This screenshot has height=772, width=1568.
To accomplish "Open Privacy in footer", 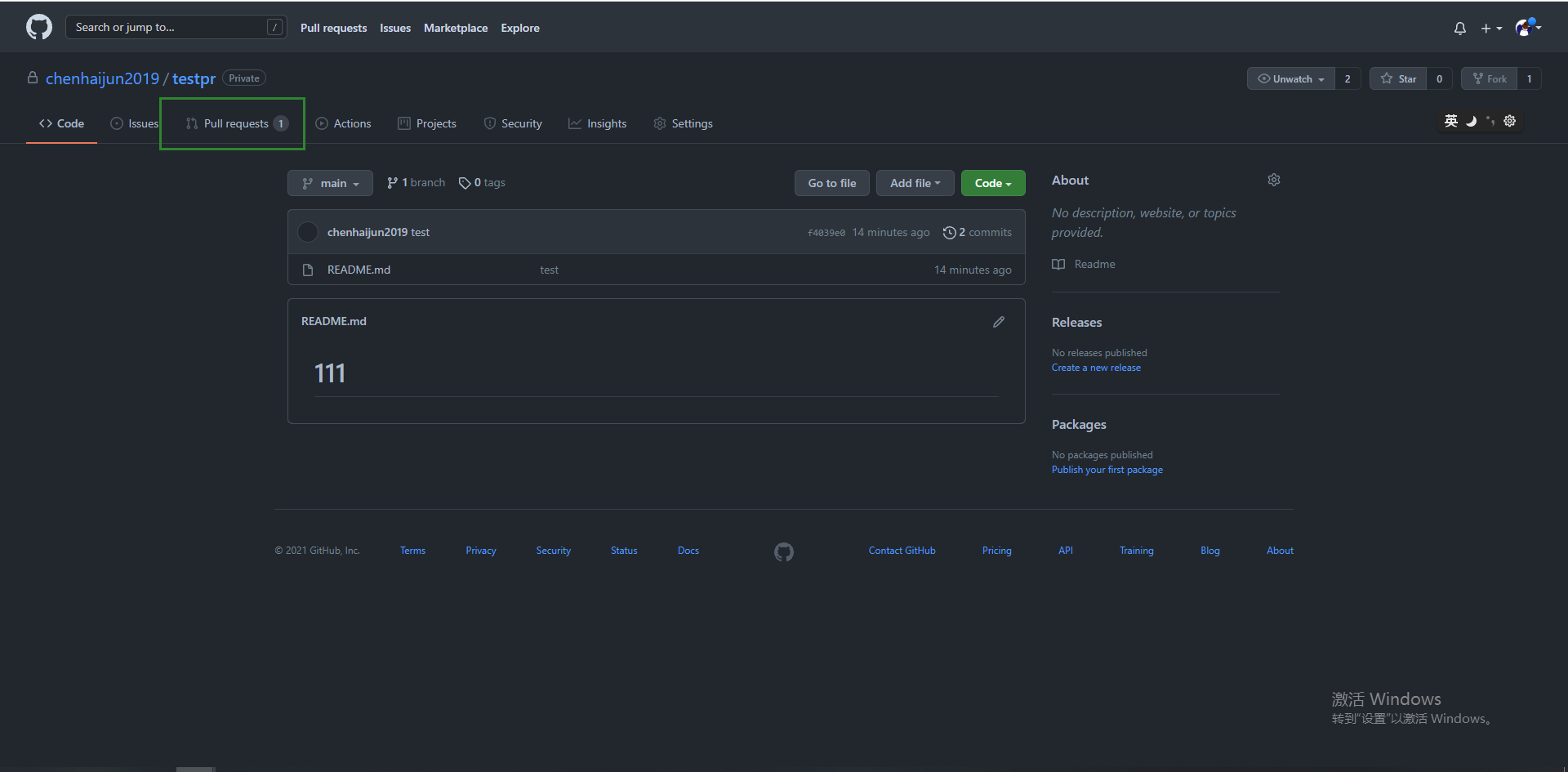I will 481,551.
